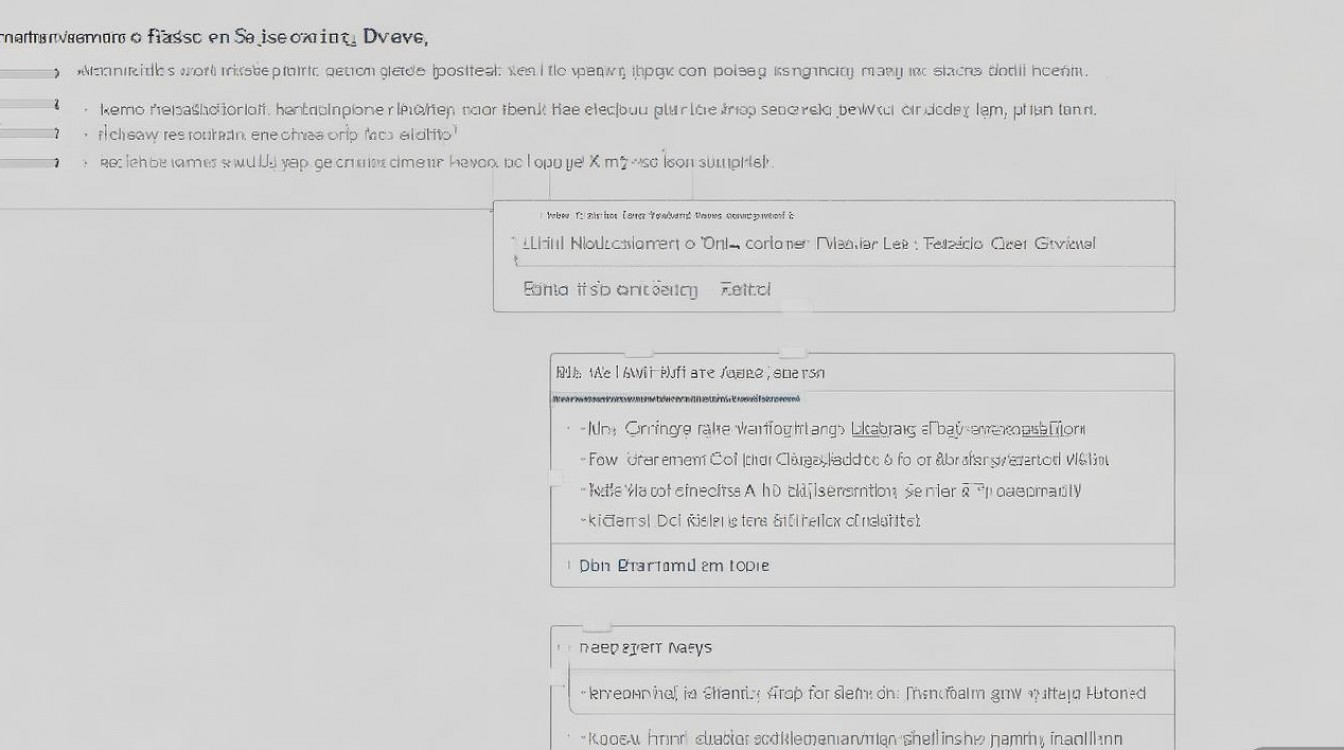Click the small caption text atop the first panel
This screenshot has height=750, width=1344.
(x=668, y=215)
